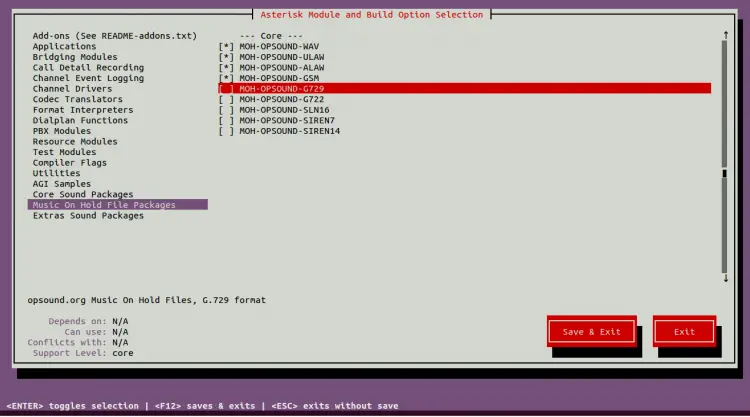Viewport: 750px width, 417px height.
Task: Enable MOH-OPSOUND-G722 option
Action: coord(226,99)
